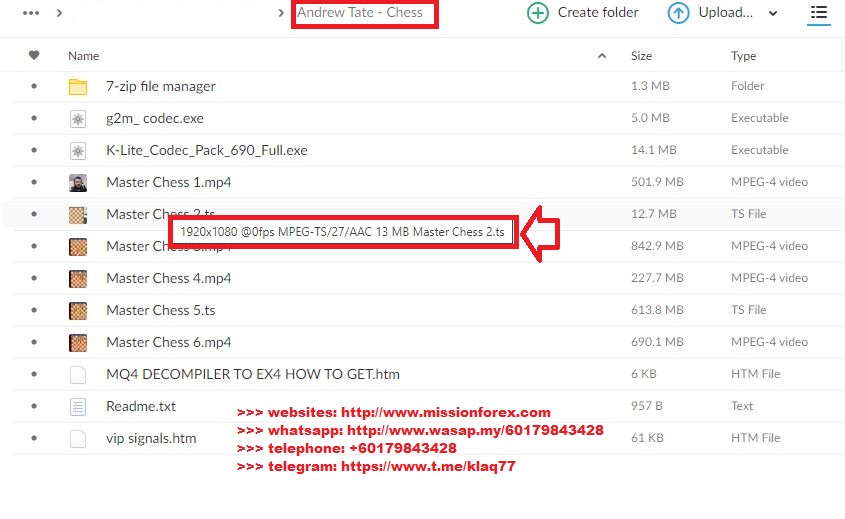
Task: Open the three-dots breadcrumb menu
Action: (31, 13)
